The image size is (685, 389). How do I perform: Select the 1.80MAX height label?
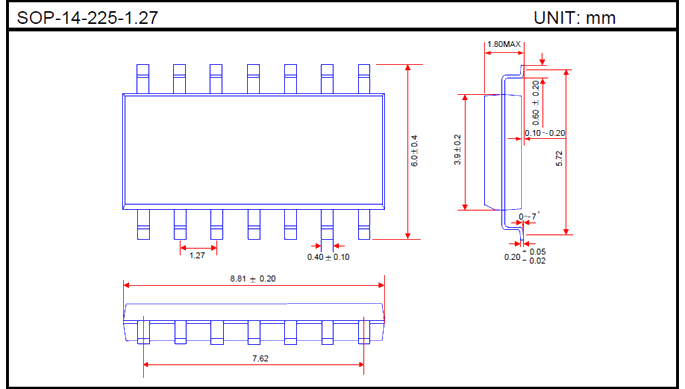point(504,44)
